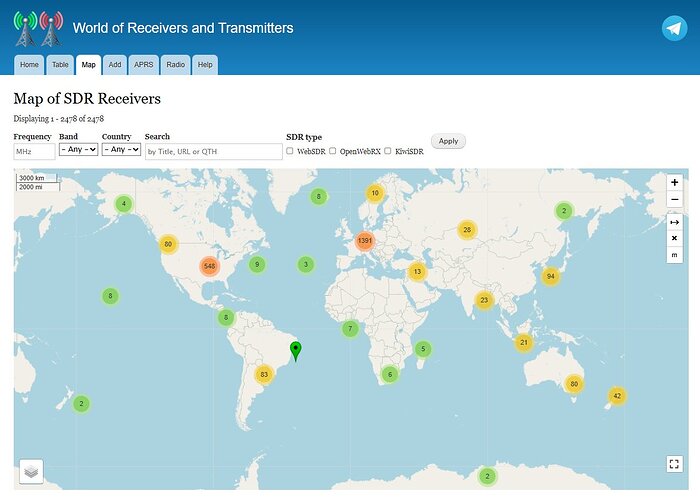Image resolution: width=700 pixels, height=500 pixels.
Task: Open the Country dropdown
Action: click(121, 149)
